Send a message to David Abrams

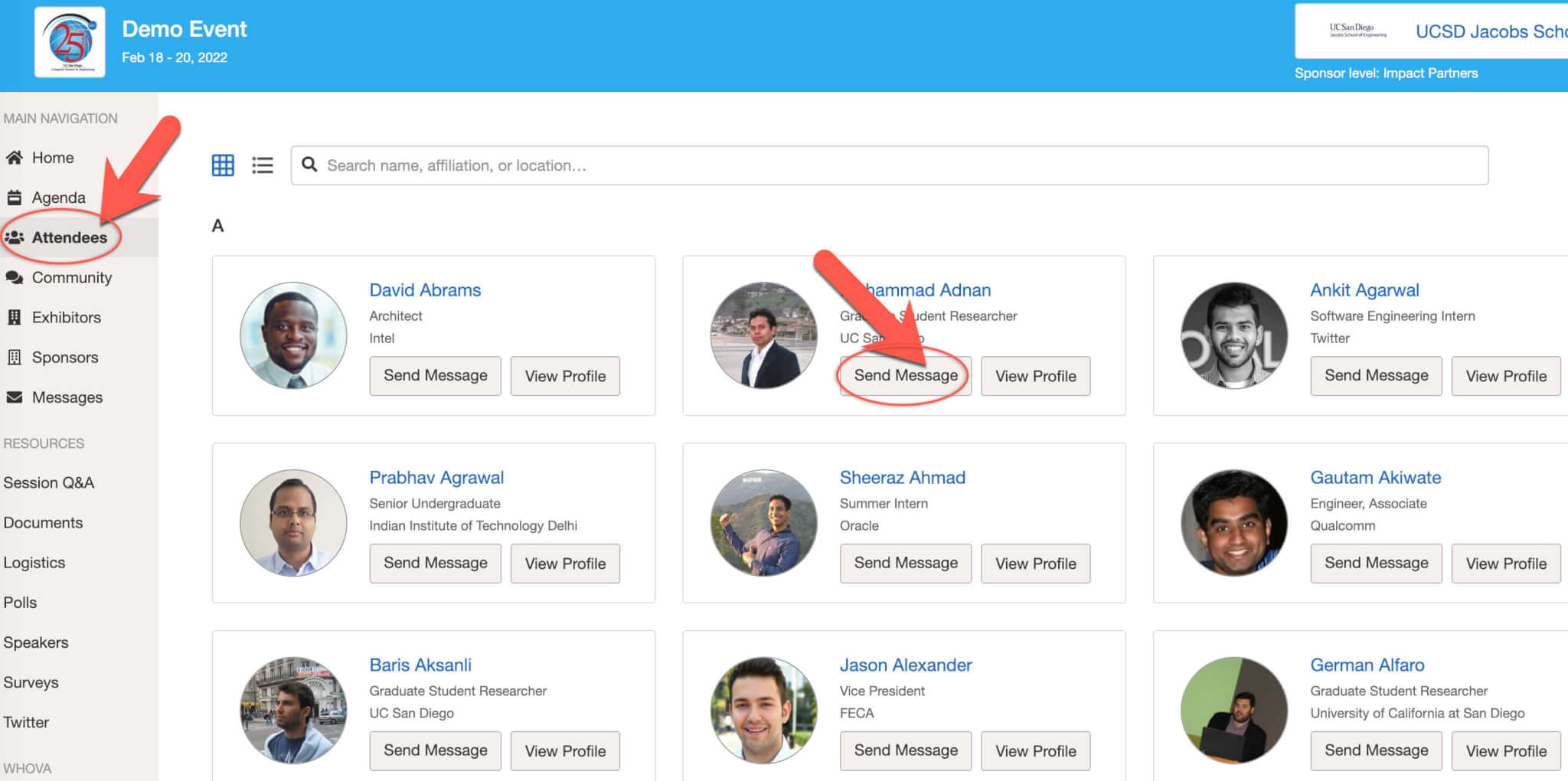tap(435, 375)
